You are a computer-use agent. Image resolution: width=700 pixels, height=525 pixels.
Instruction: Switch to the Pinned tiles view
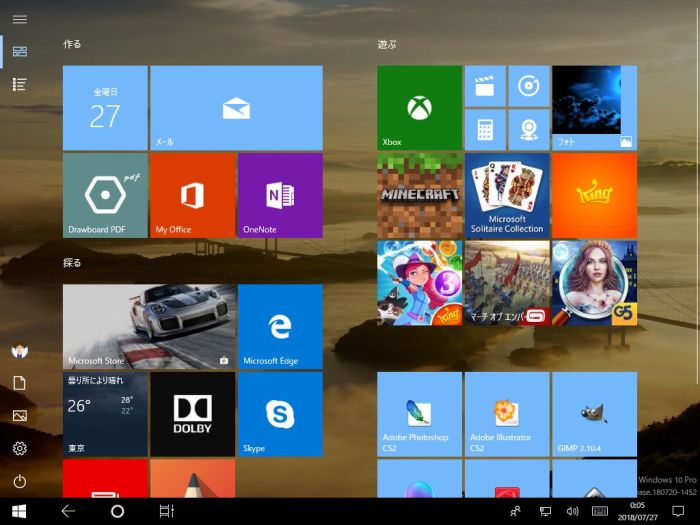pyautogui.click(x=19, y=51)
